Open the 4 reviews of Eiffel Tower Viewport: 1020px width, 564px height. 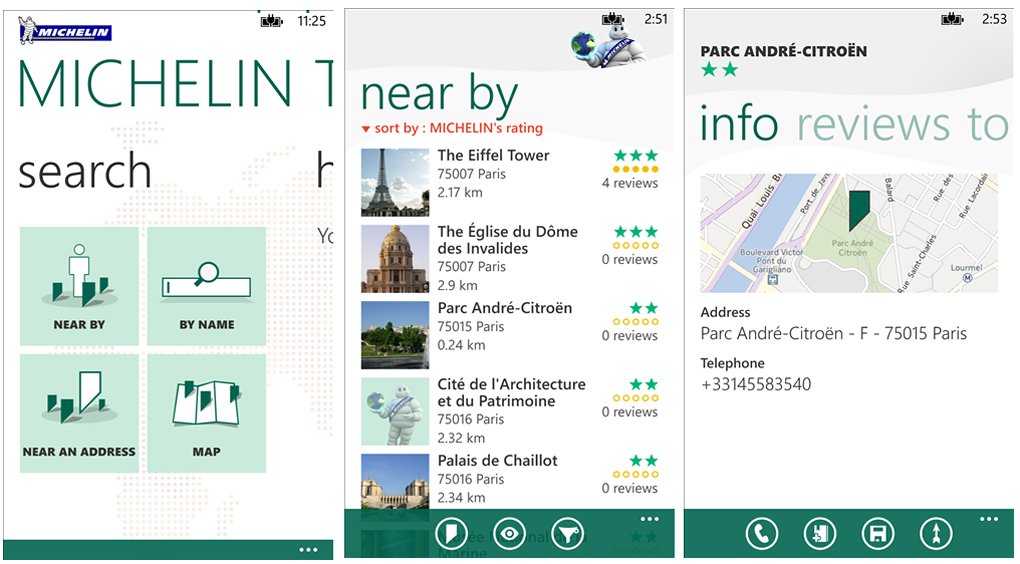tap(630, 183)
